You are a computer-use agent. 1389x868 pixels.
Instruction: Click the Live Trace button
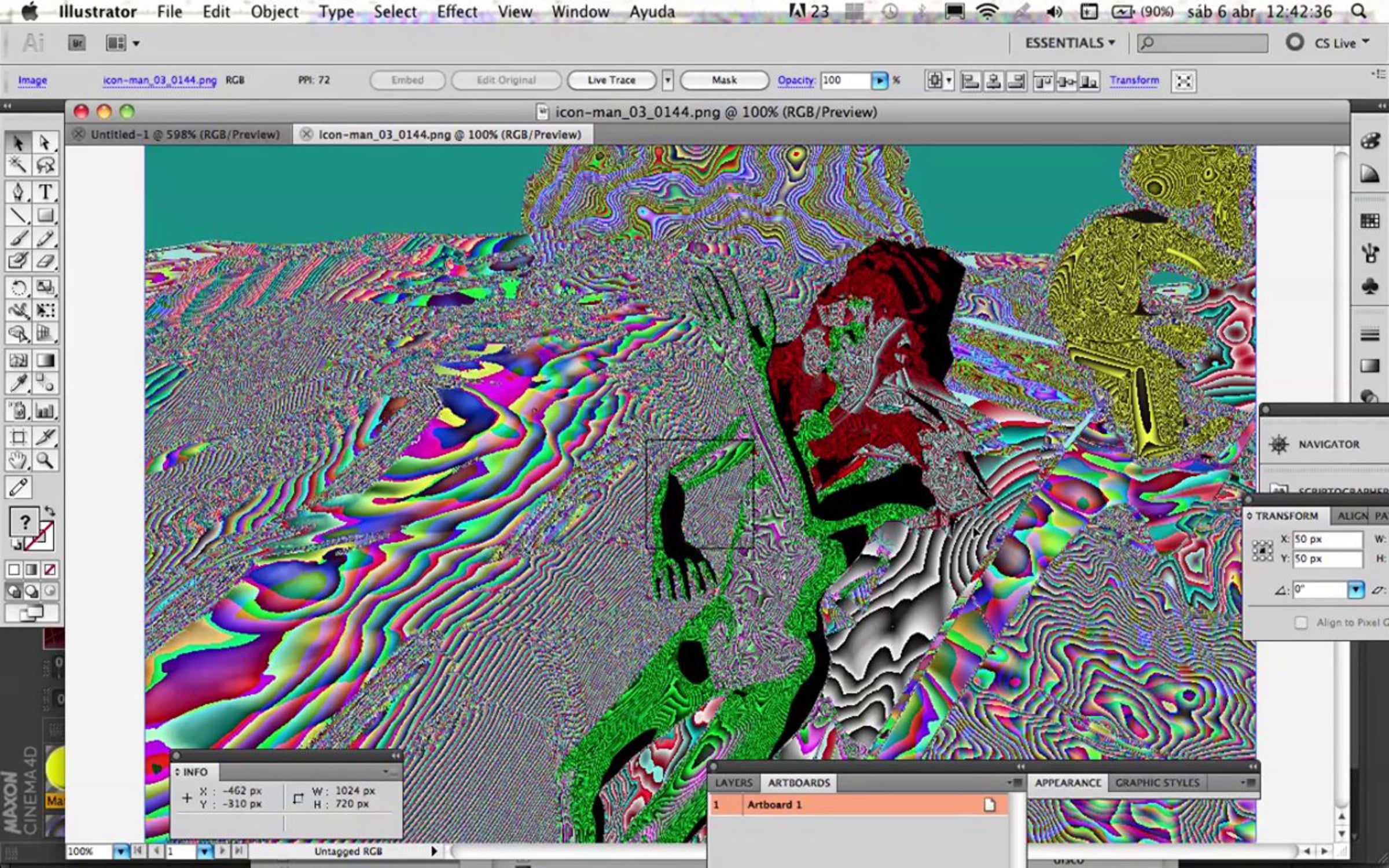[611, 80]
